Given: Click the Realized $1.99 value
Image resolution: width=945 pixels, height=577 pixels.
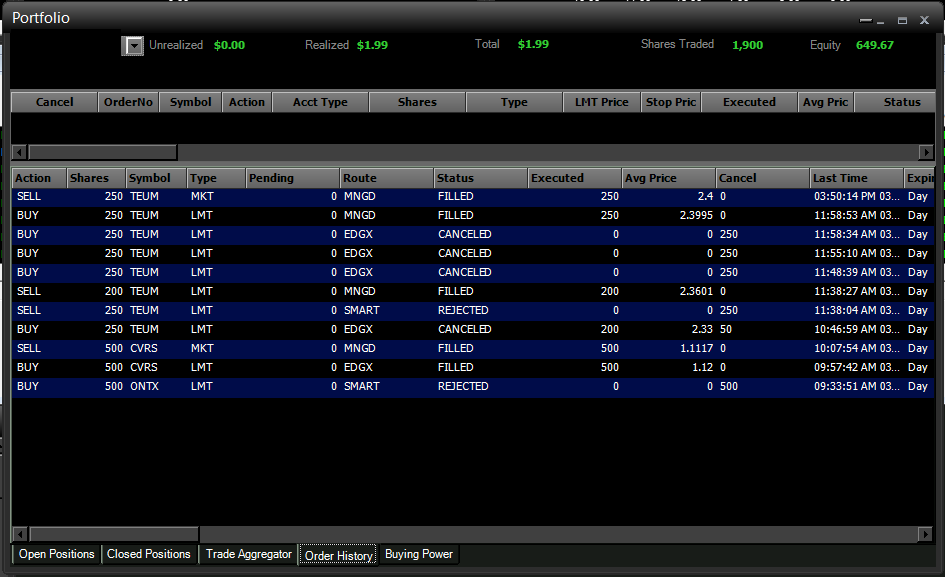Looking at the screenshot, I should [x=372, y=45].
